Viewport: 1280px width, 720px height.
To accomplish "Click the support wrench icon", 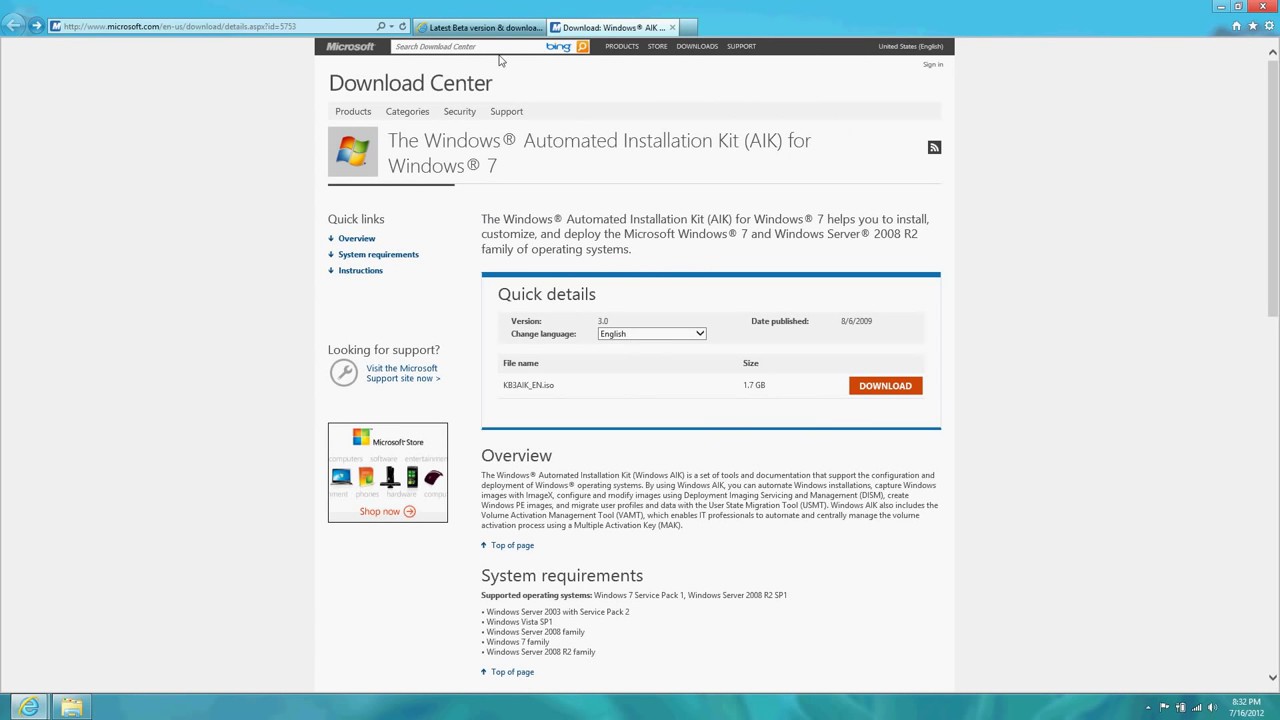I will coord(343,373).
